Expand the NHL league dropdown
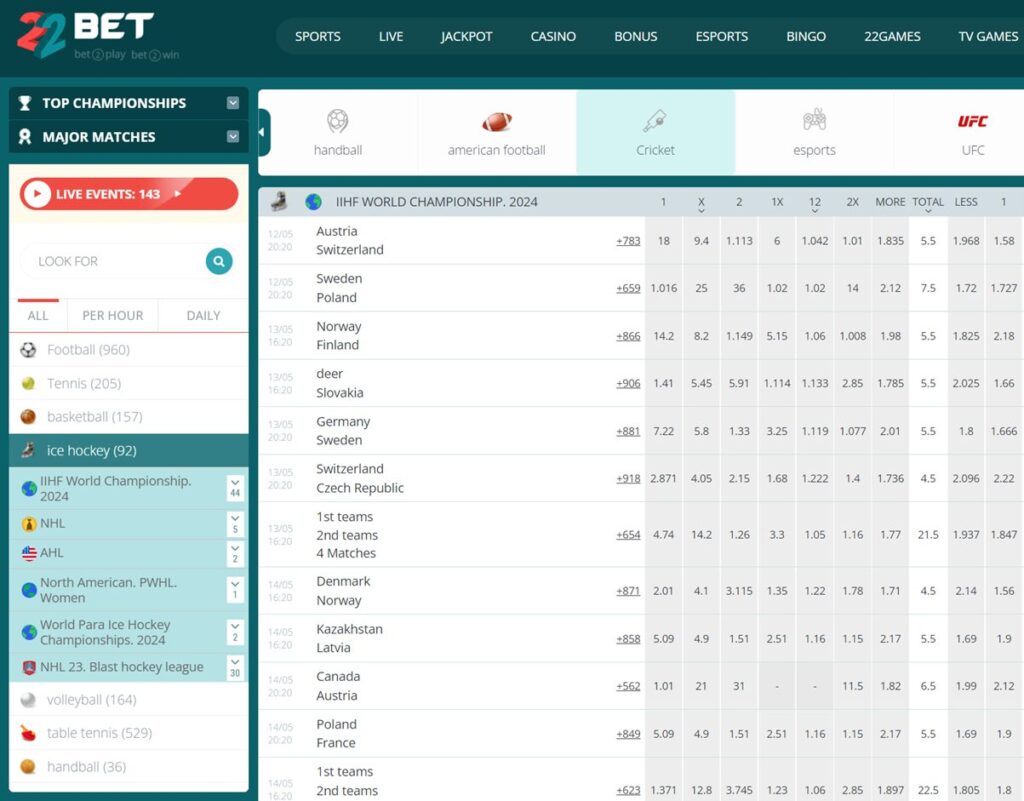The image size is (1024, 801). tap(235, 524)
